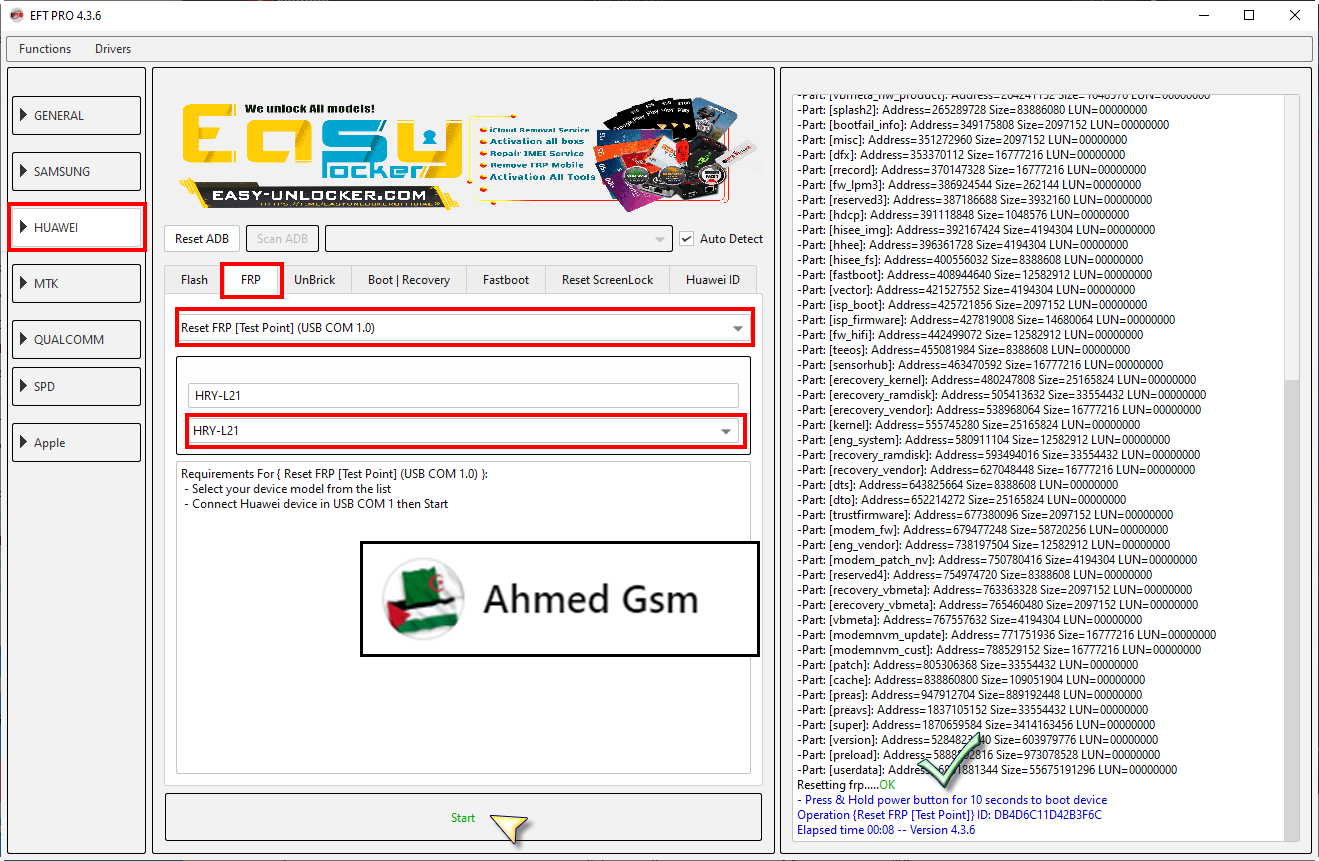Maximize the EFT PRO window

point(1249,15)
